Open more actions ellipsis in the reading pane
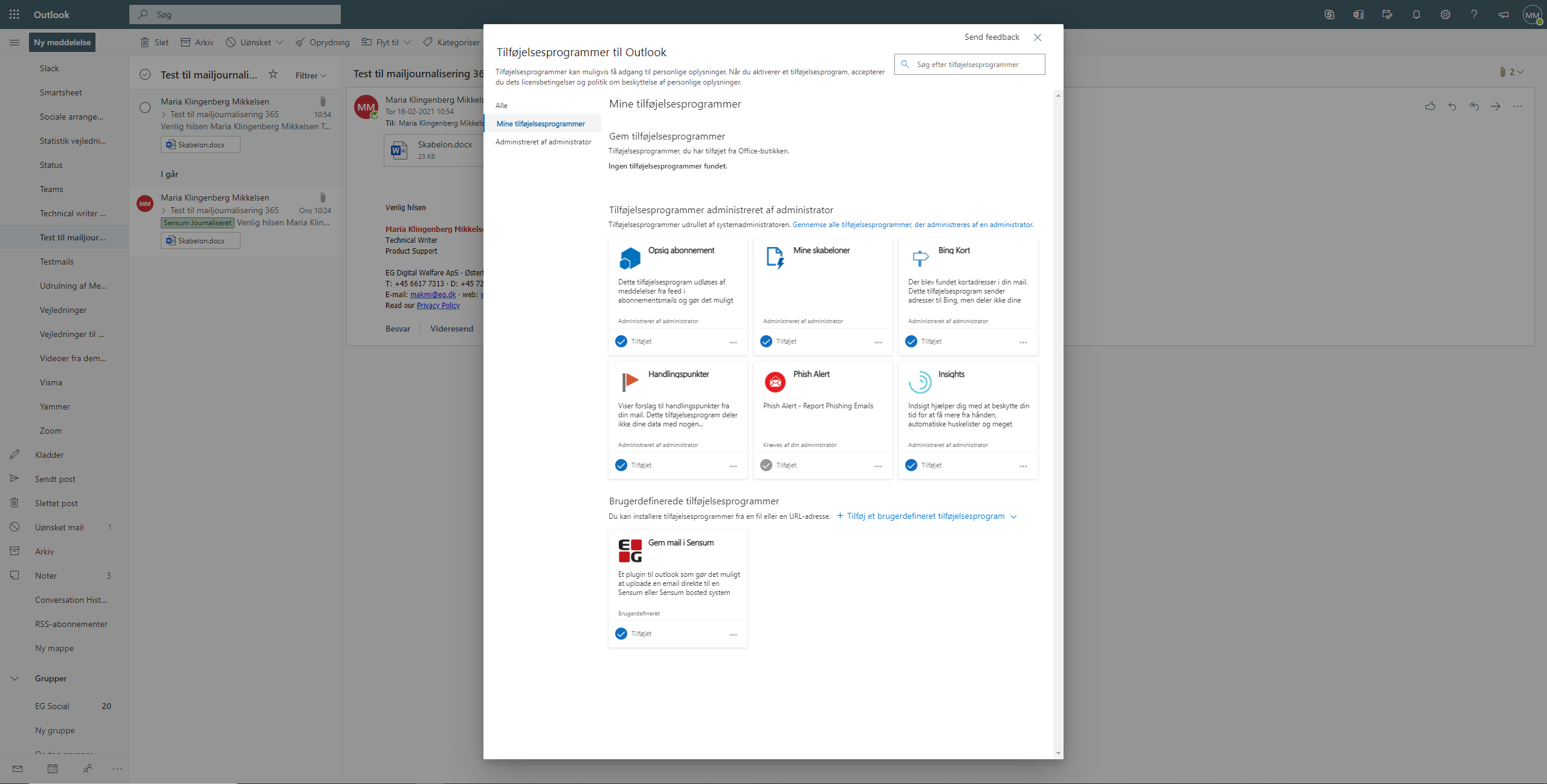The width and height of the screenshot is (1547, 784). point(1517,106)
